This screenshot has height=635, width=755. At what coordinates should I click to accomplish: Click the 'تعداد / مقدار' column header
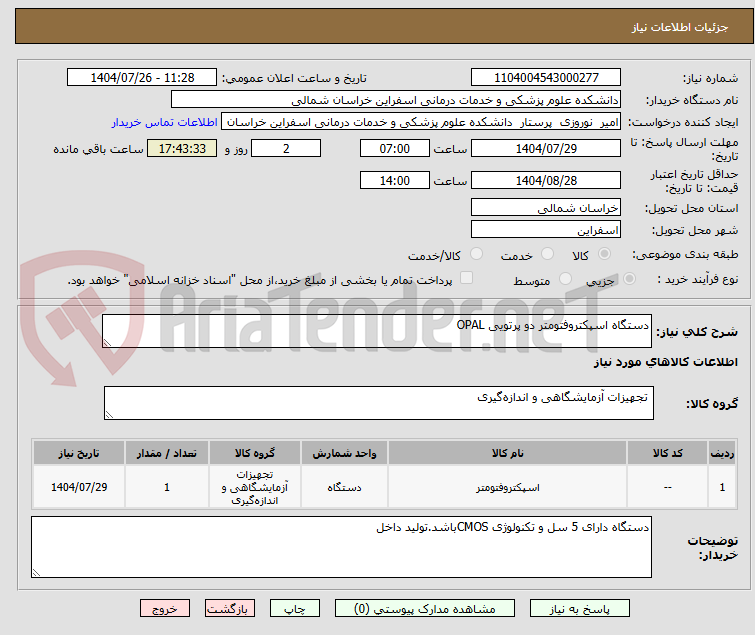tap(167, 453)
